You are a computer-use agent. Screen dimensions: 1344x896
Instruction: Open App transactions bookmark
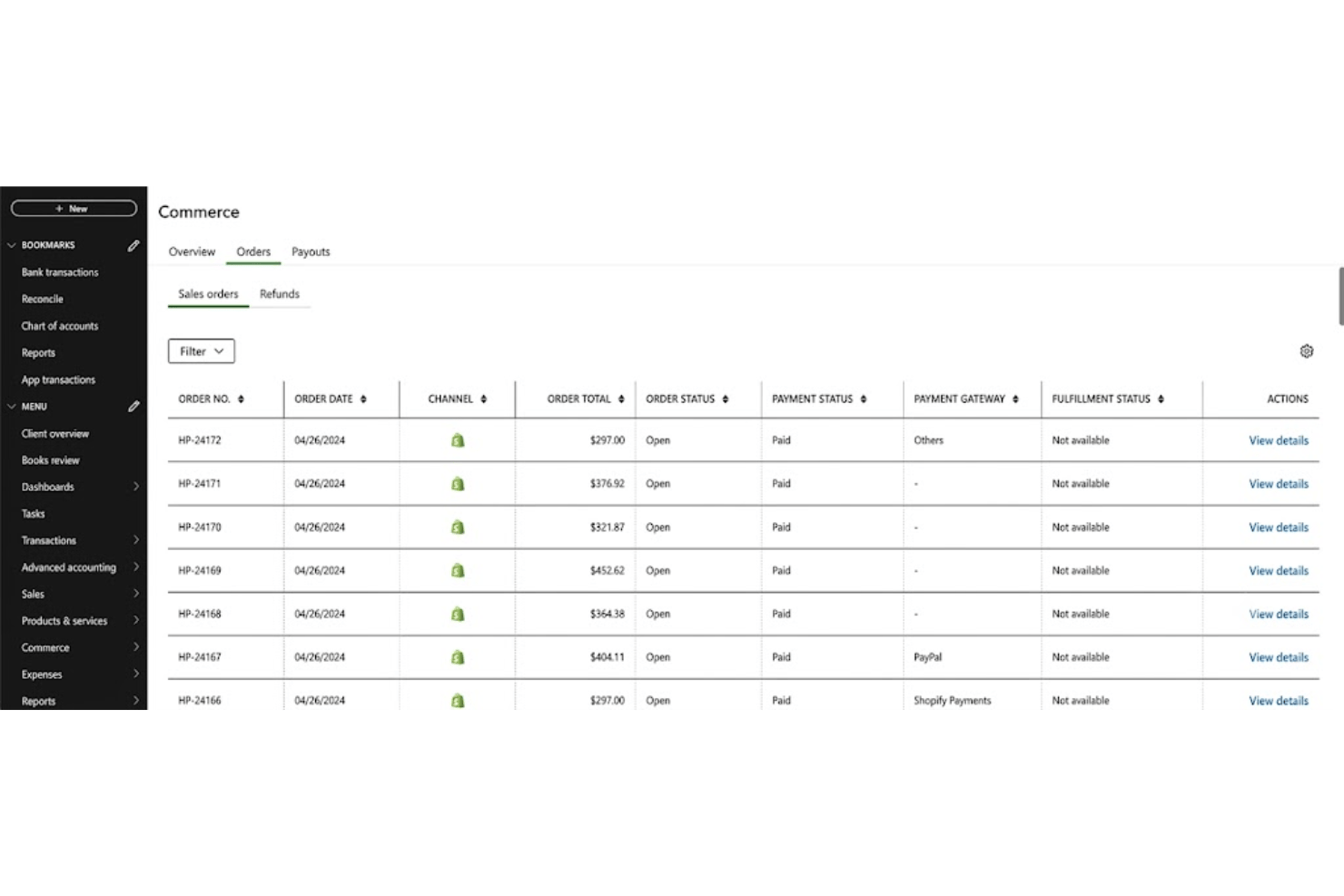click(x=58, y=379)
